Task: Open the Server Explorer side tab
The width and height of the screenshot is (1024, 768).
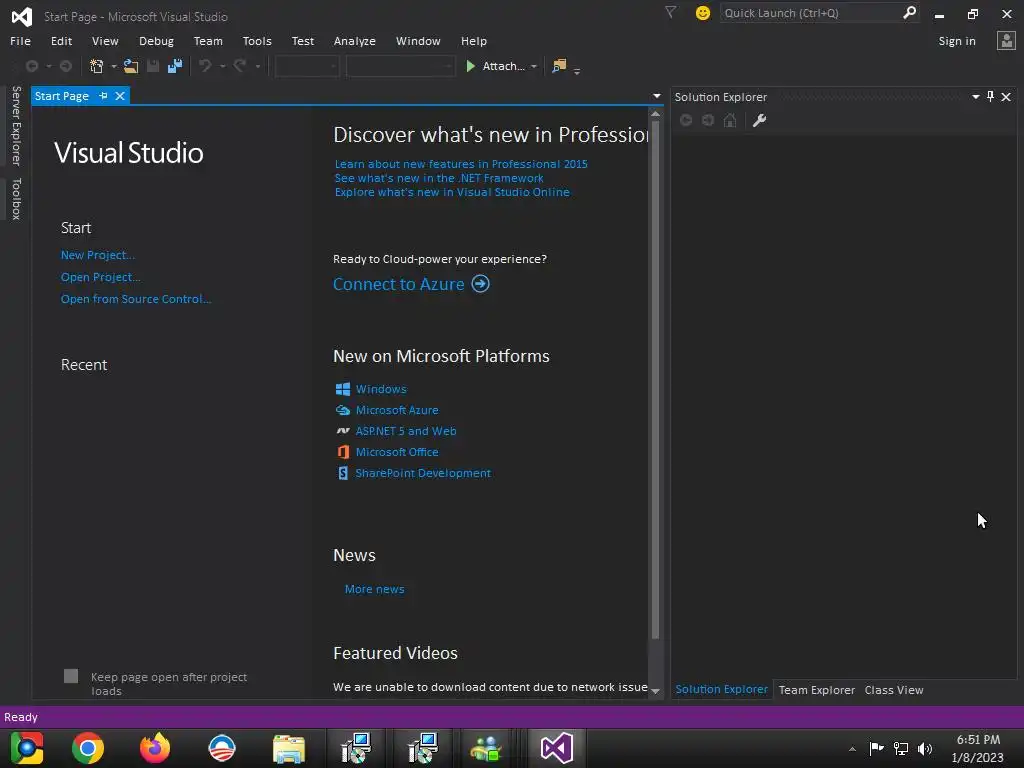Action: click(16, 125)
